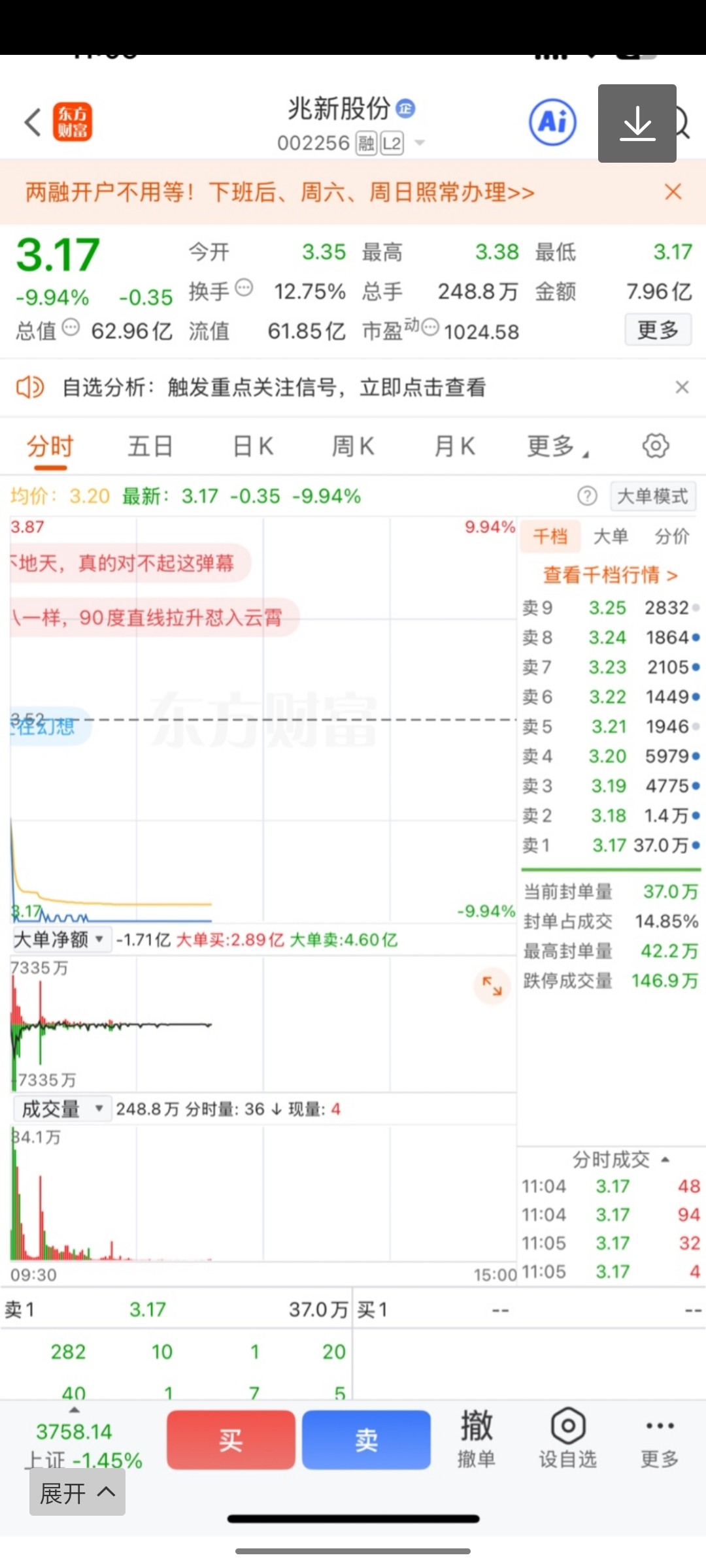The image size is (706, 1568).
Task: Select the 千档 order book tab
Action: [550, 537]
